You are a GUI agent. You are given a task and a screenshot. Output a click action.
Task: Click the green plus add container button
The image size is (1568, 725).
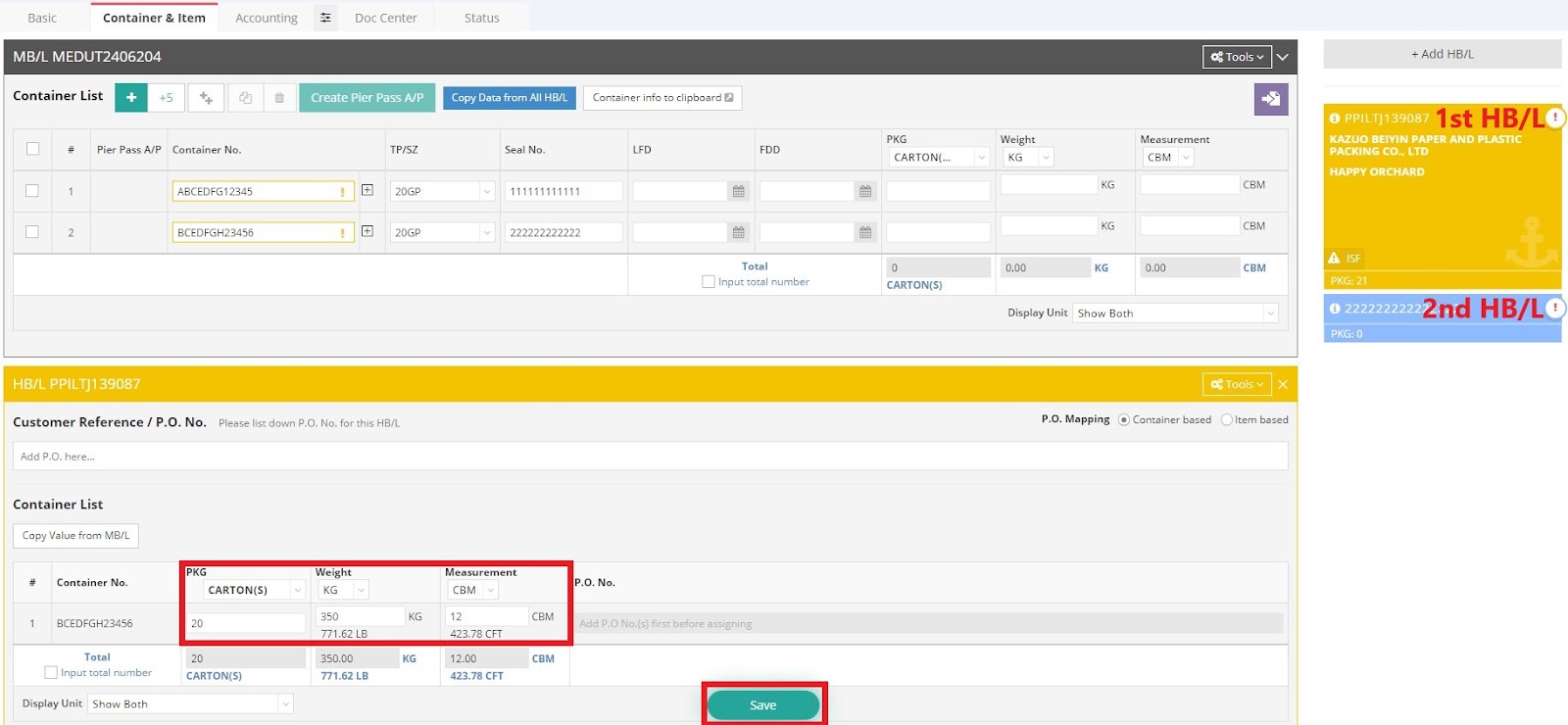131,98
